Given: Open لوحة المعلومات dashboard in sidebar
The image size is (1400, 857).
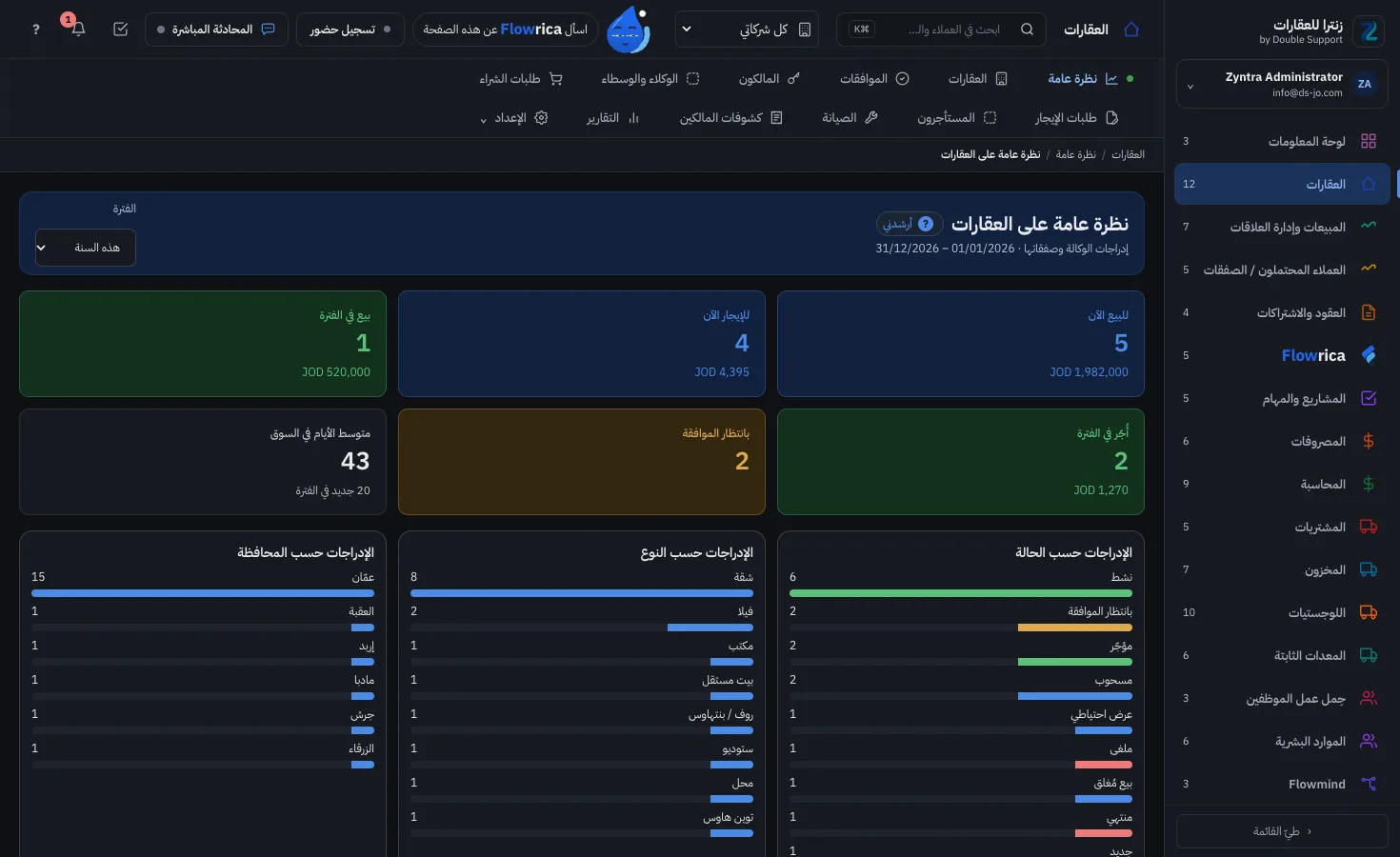Looking at the screenshot, I should [1282, 141].
